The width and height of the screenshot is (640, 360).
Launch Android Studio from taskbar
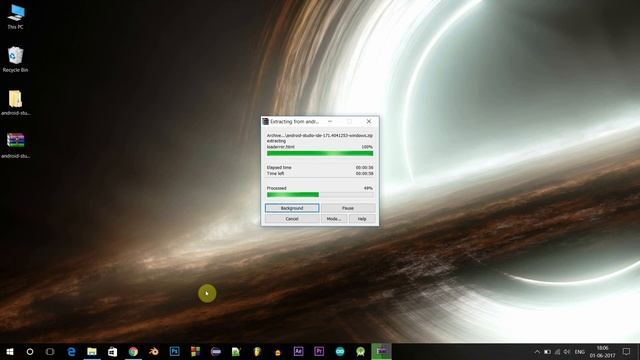tap(360, 351)
